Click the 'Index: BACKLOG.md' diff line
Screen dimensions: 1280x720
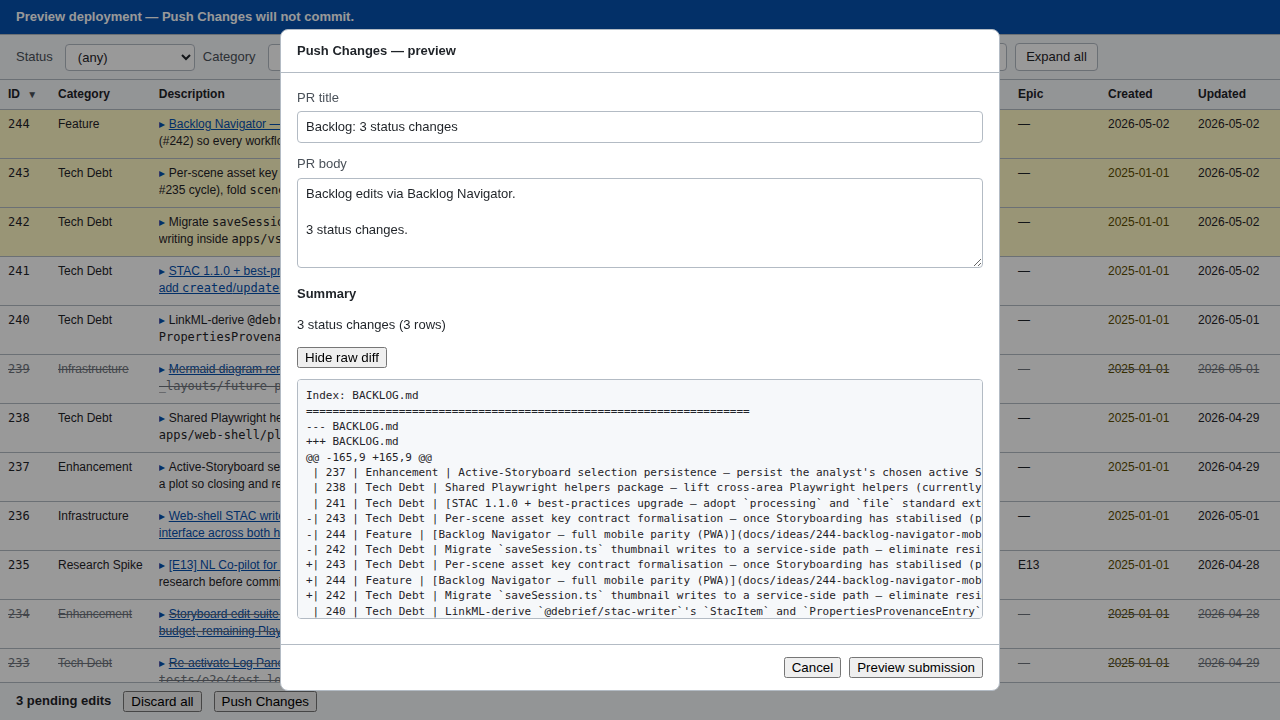[x=362, y=396]
